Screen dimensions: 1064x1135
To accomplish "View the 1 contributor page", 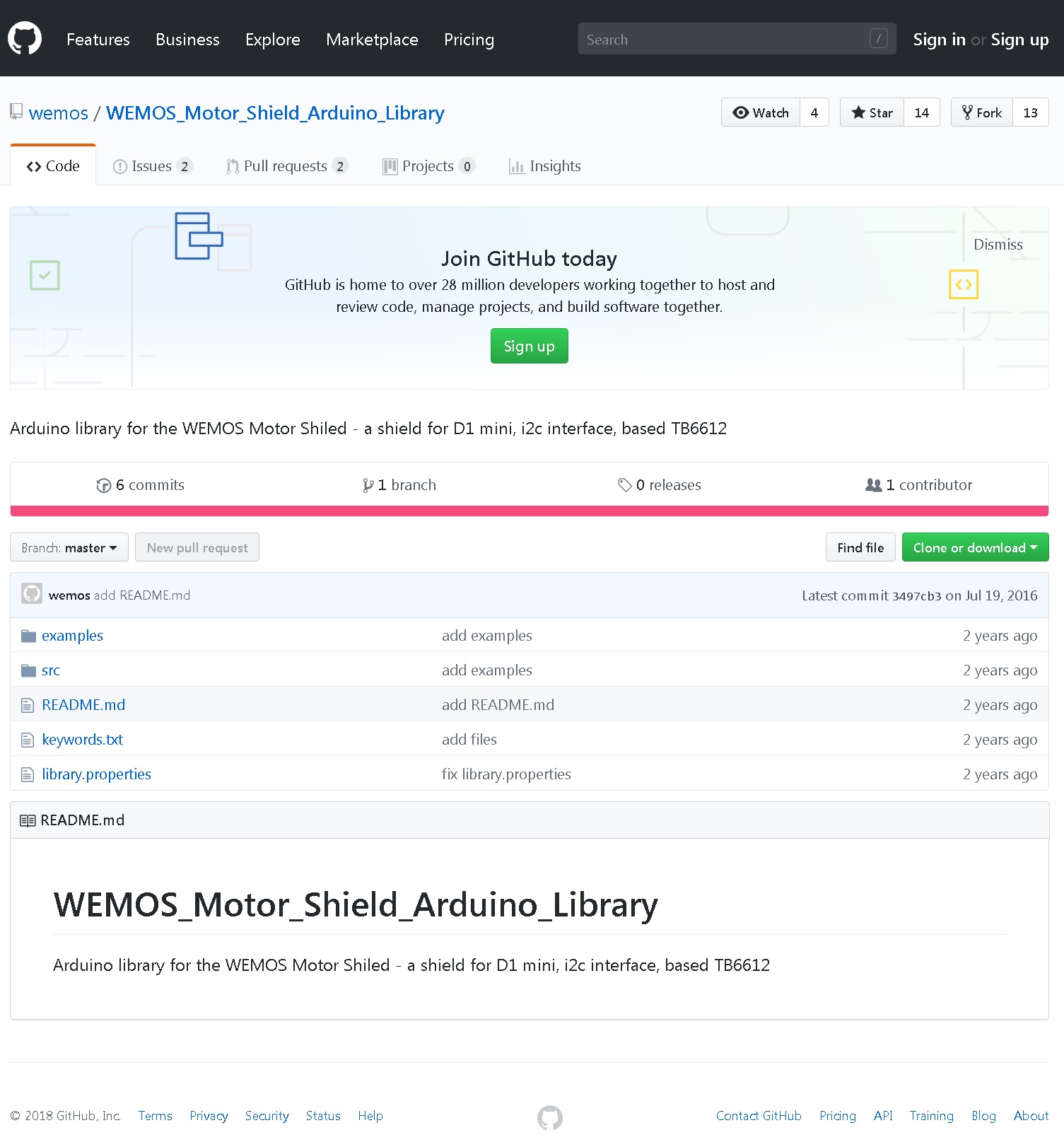I will 918,485.
